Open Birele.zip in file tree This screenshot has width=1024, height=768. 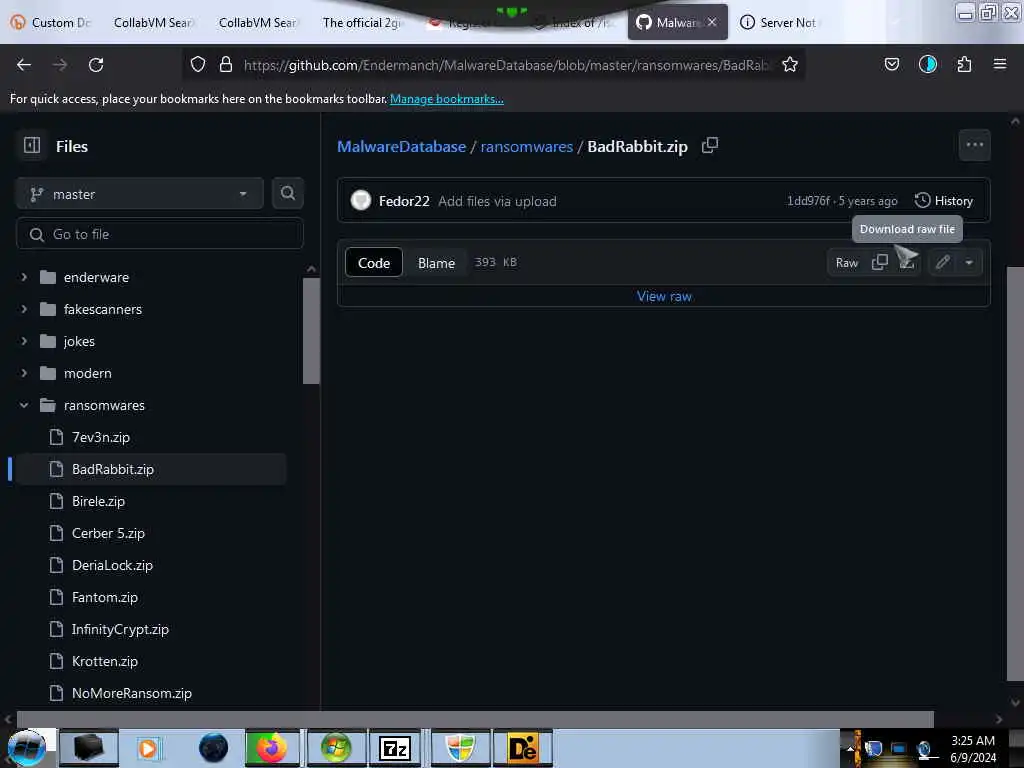pos(98,502)
